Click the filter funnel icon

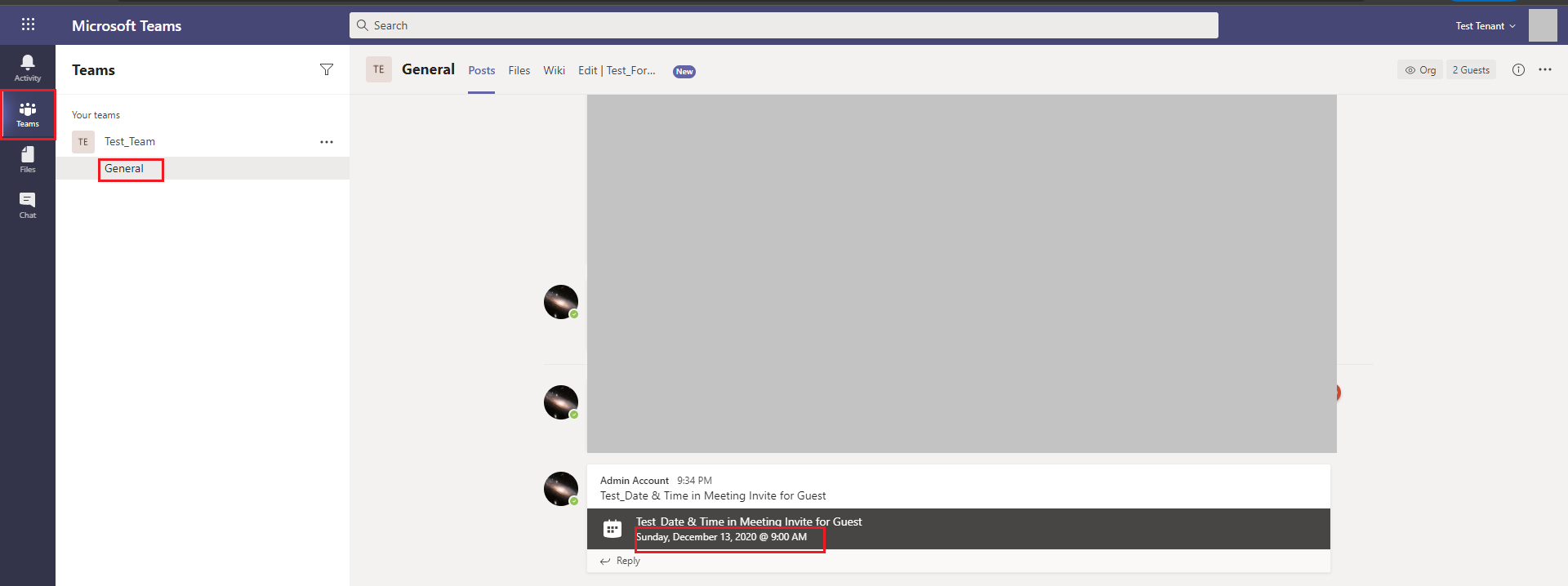[327, 69]
